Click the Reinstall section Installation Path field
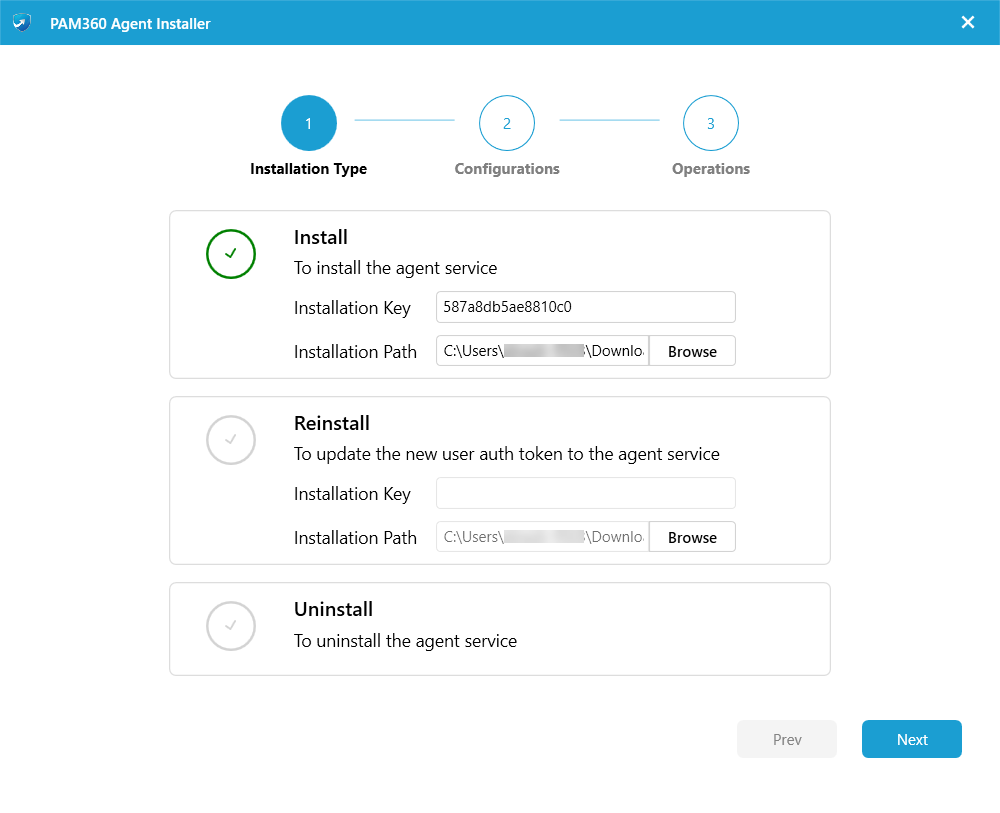This screenshot has height=813, width=1000. 542,537
